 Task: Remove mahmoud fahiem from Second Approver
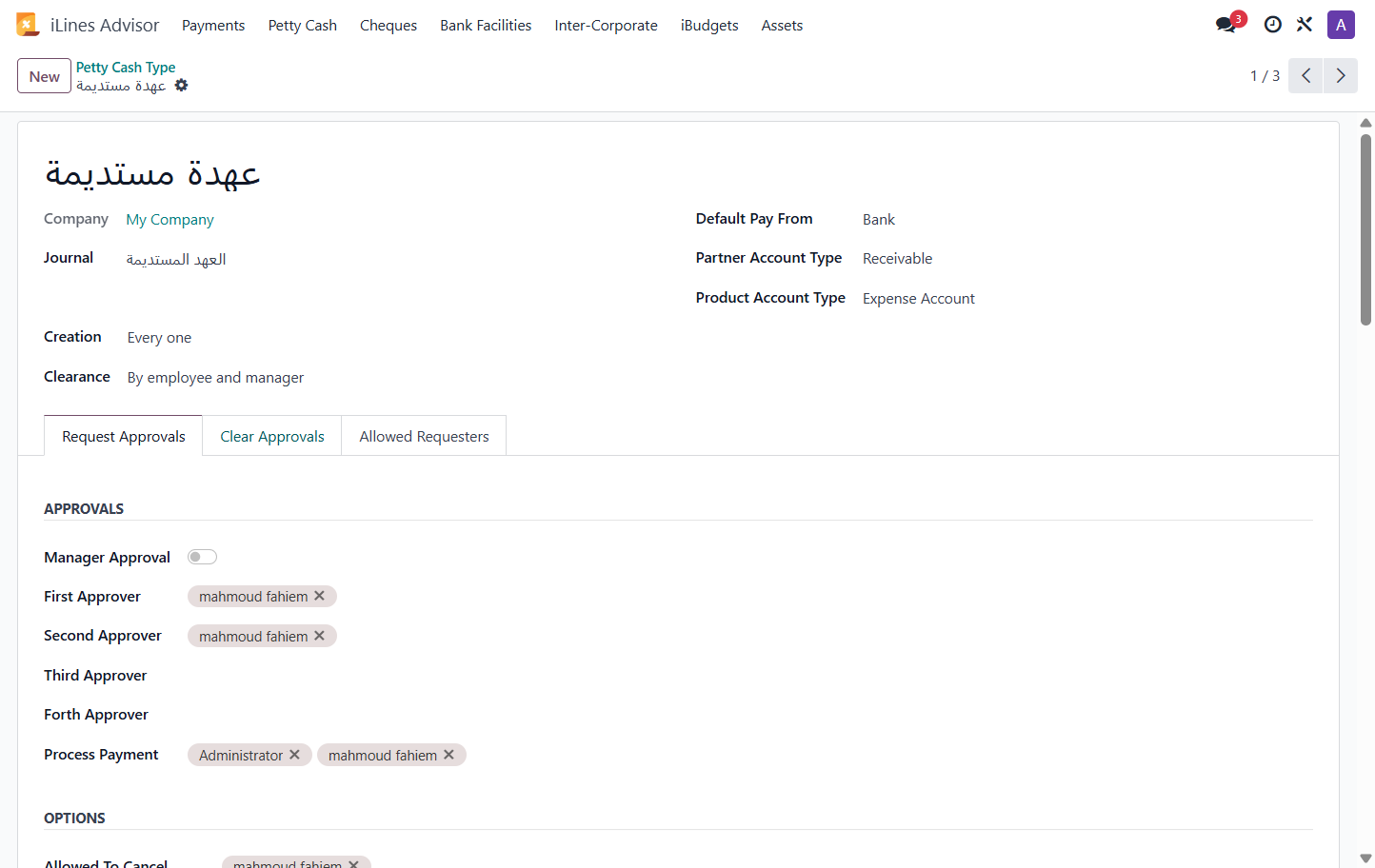pos(320,636)
